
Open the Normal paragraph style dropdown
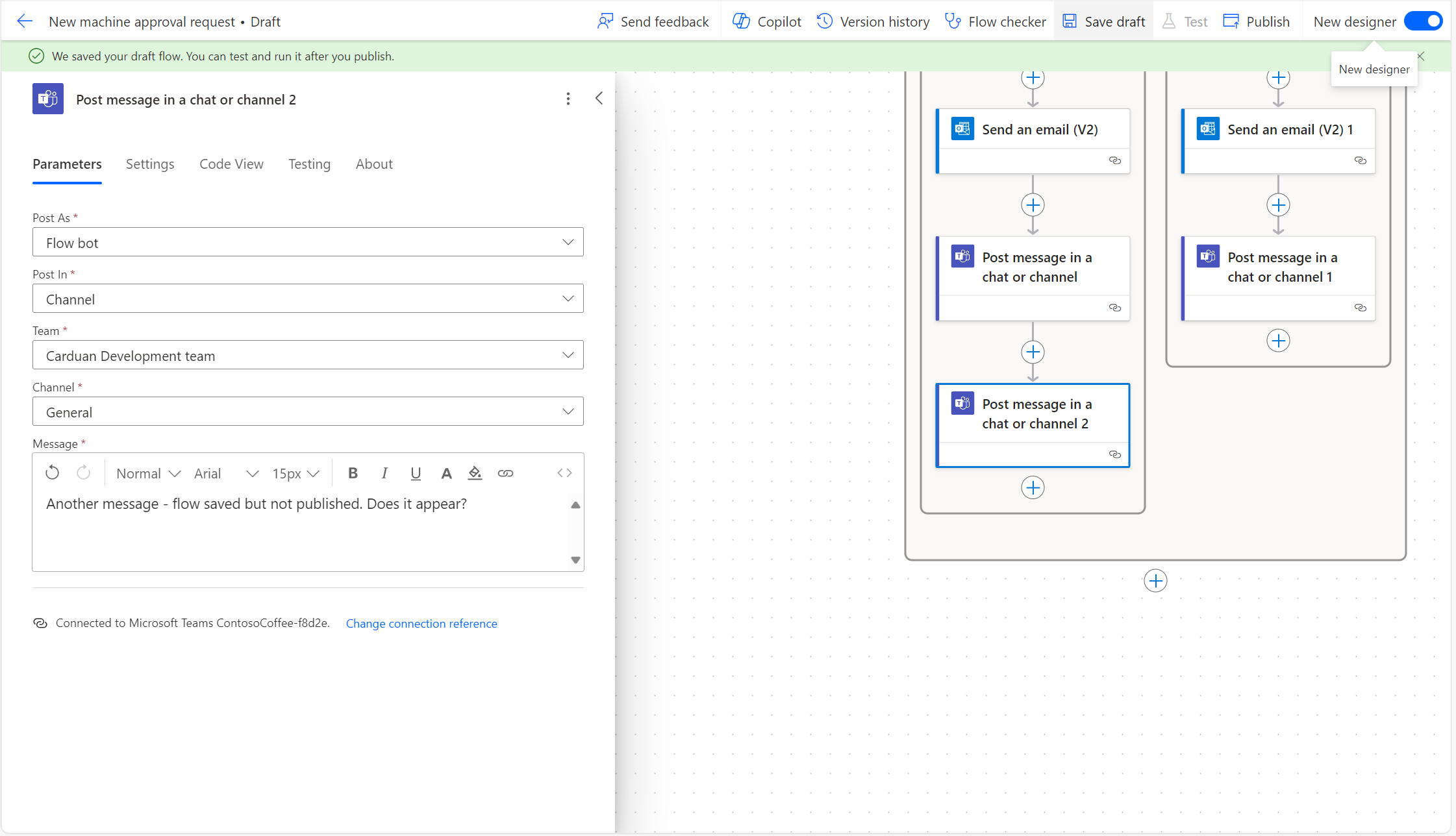click(148, 473)
